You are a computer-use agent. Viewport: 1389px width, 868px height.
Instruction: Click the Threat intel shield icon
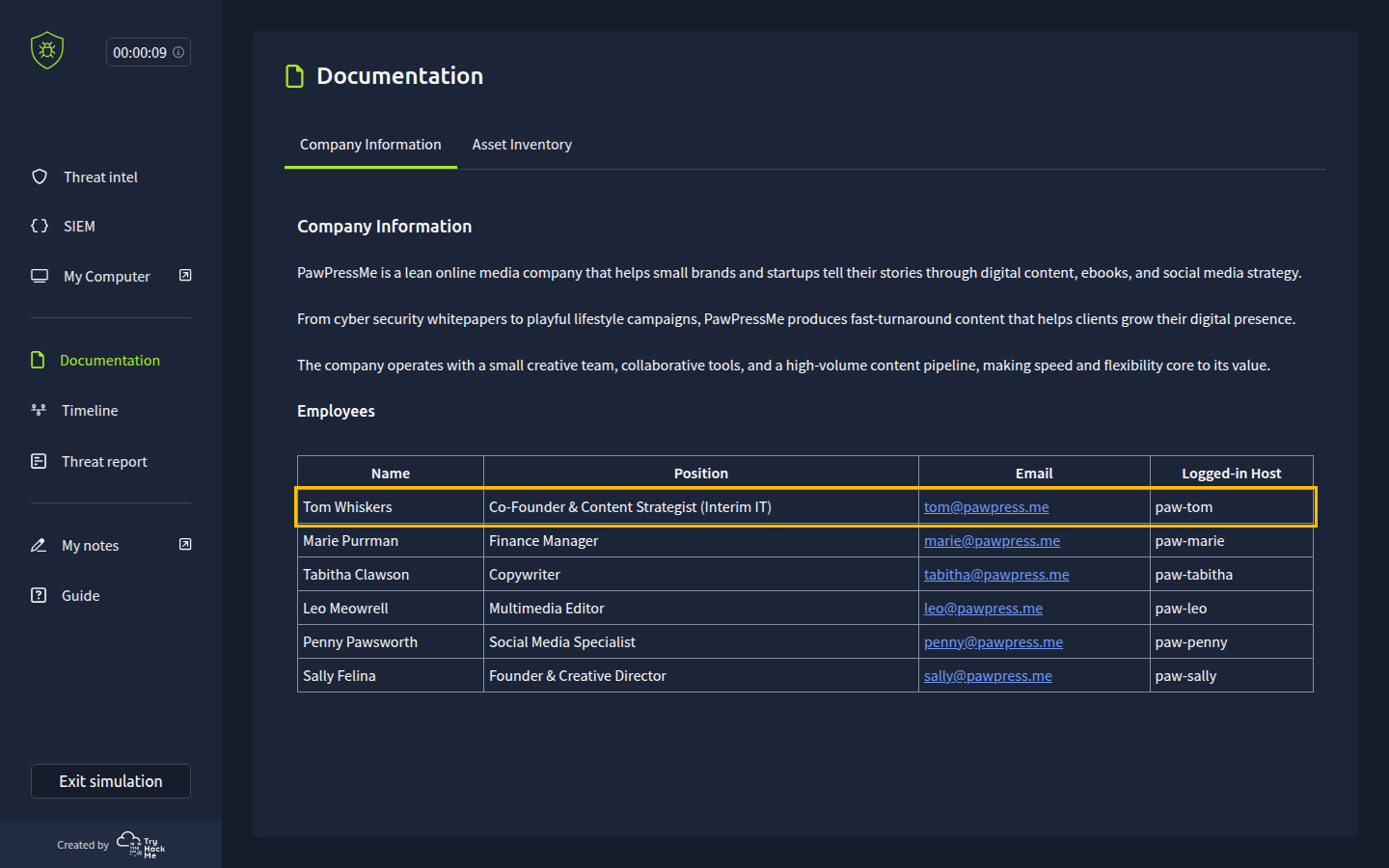[40, 176]
